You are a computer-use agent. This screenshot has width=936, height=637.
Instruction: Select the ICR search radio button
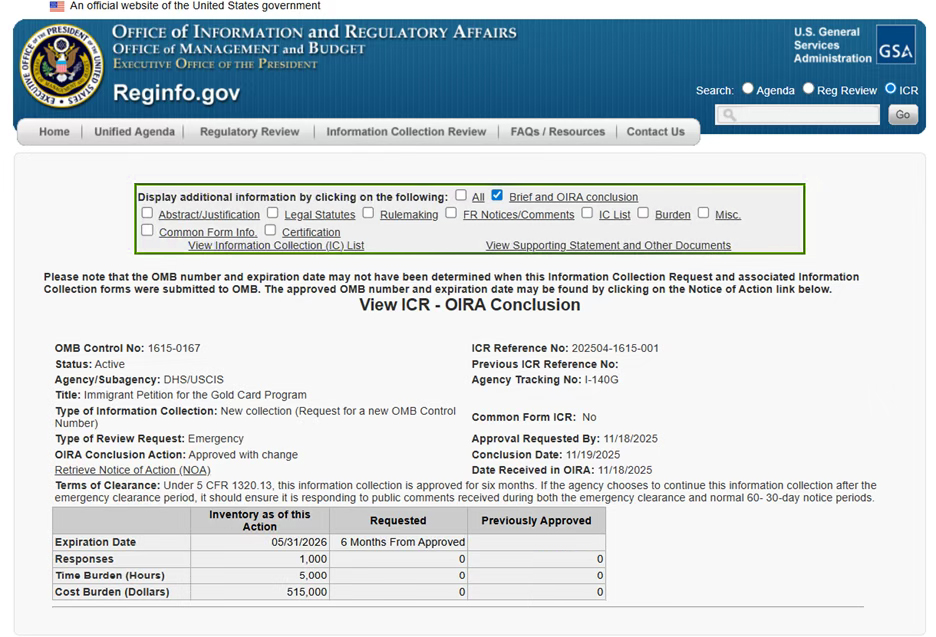[x=891, y=89]
